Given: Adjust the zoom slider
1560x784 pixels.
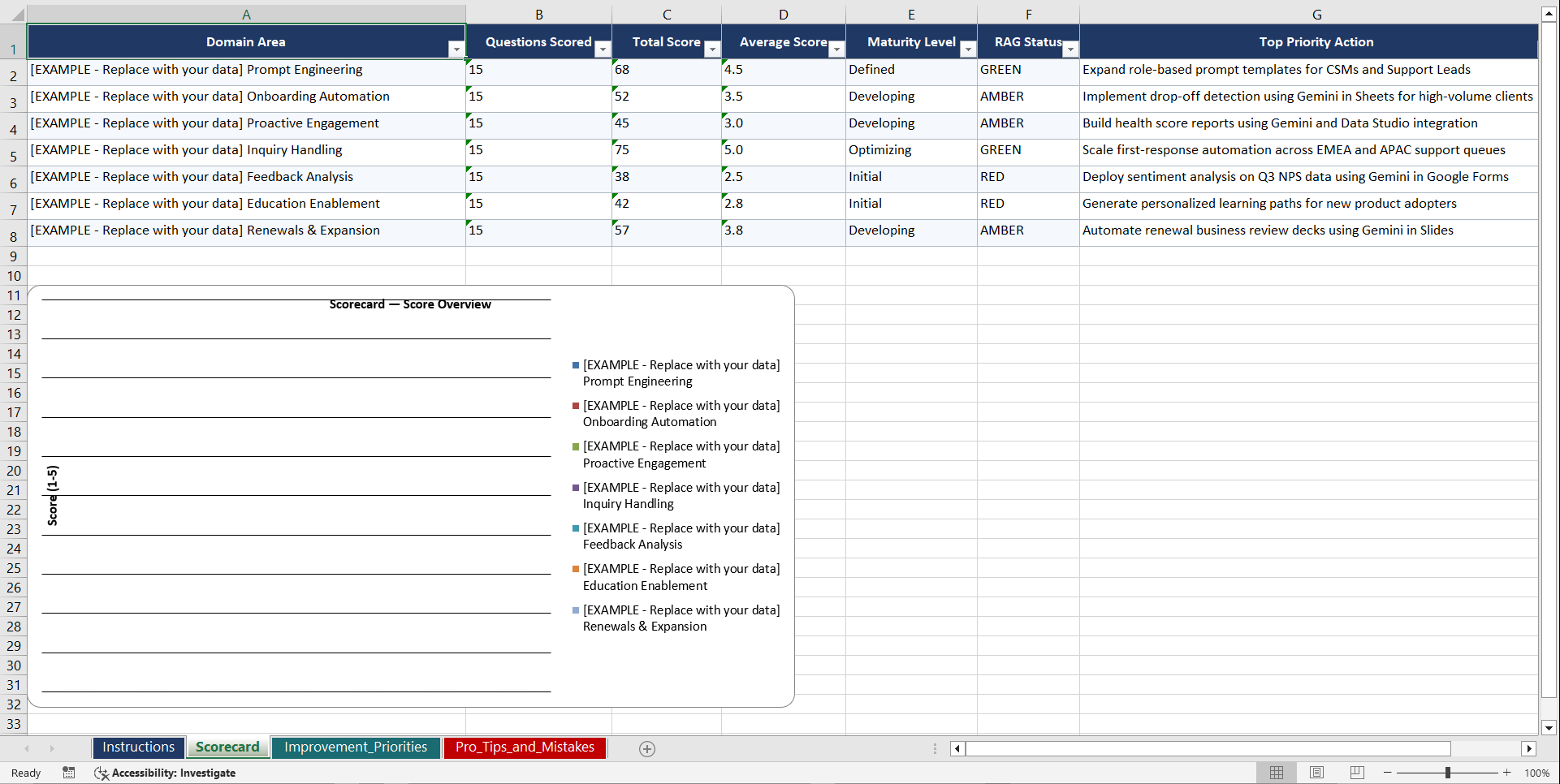Looking at the screenshot, I should click(1447, 773).
